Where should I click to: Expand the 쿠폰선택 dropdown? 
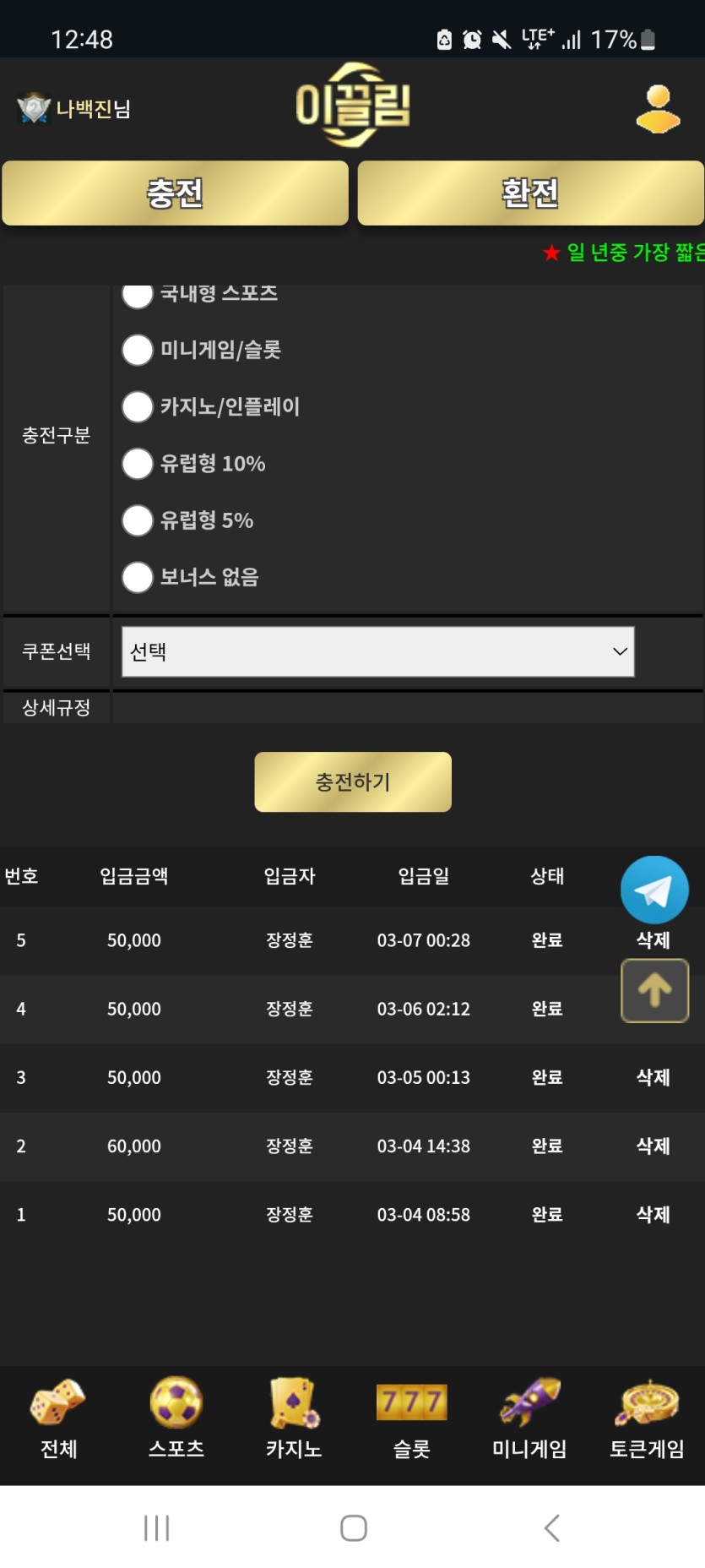pyautogui.click(x=378, y=651)
